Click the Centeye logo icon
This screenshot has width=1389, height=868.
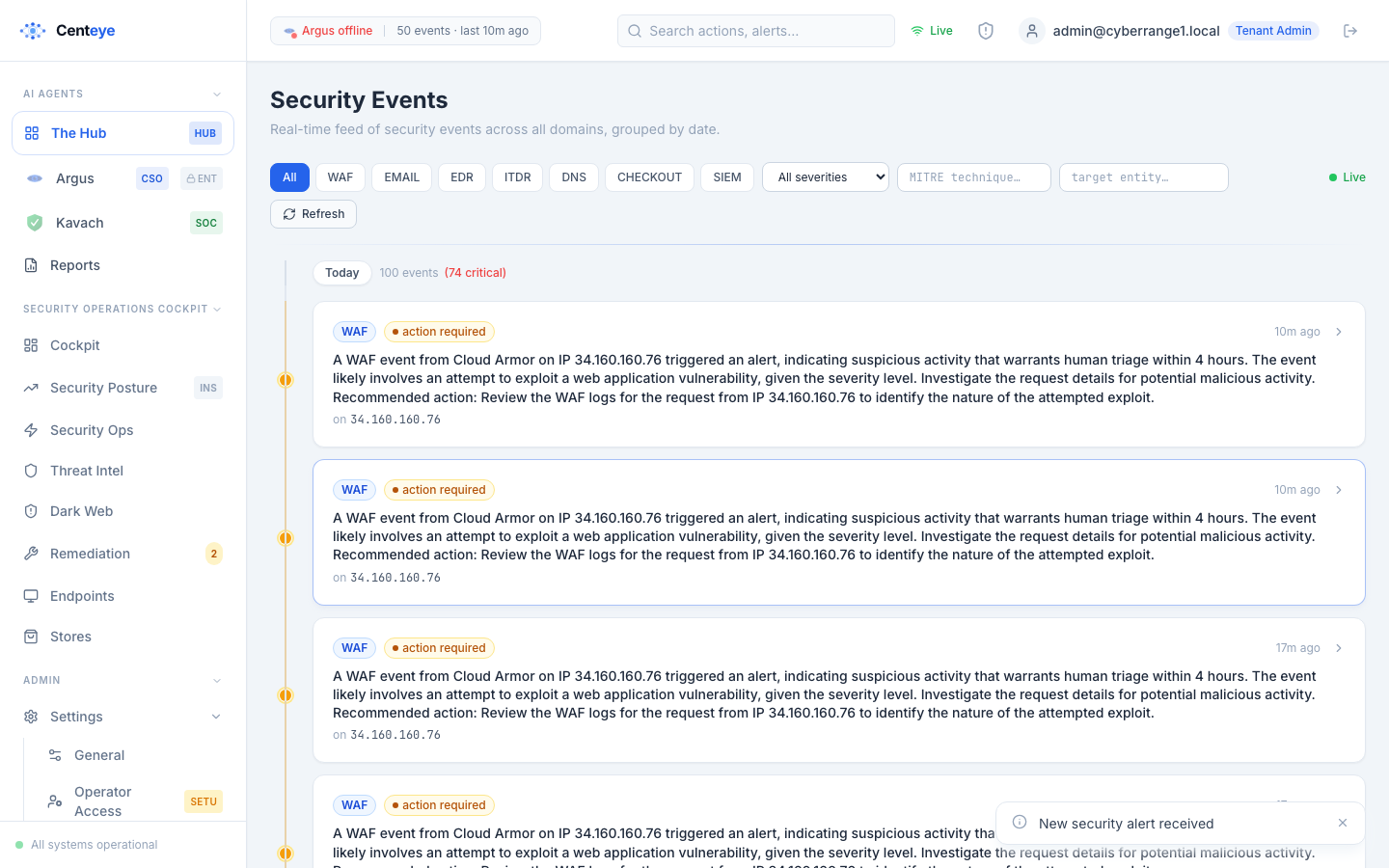coord(33,31)
